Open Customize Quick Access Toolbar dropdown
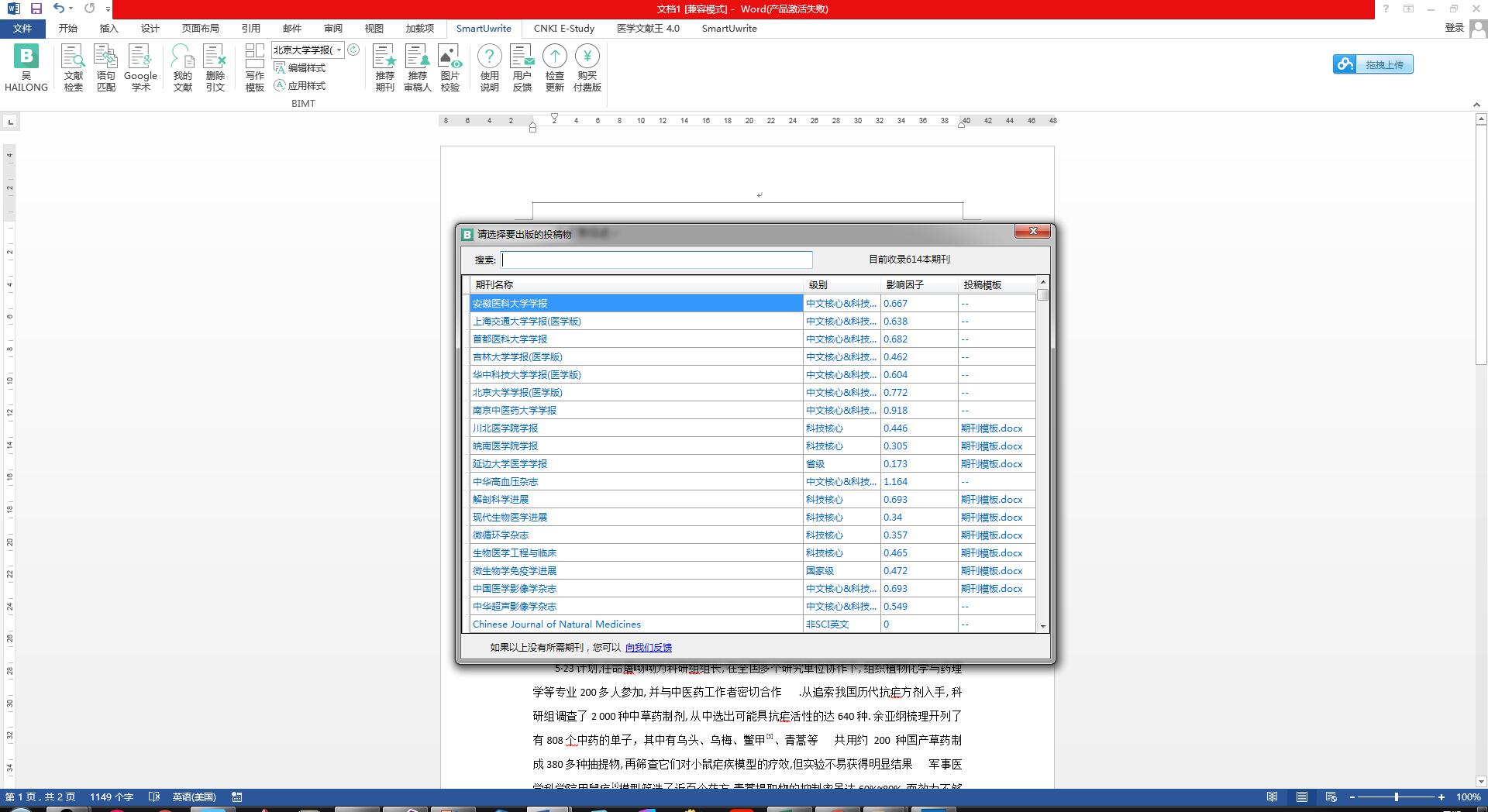This screenshot has width=1488, height=812. [108, 9]
